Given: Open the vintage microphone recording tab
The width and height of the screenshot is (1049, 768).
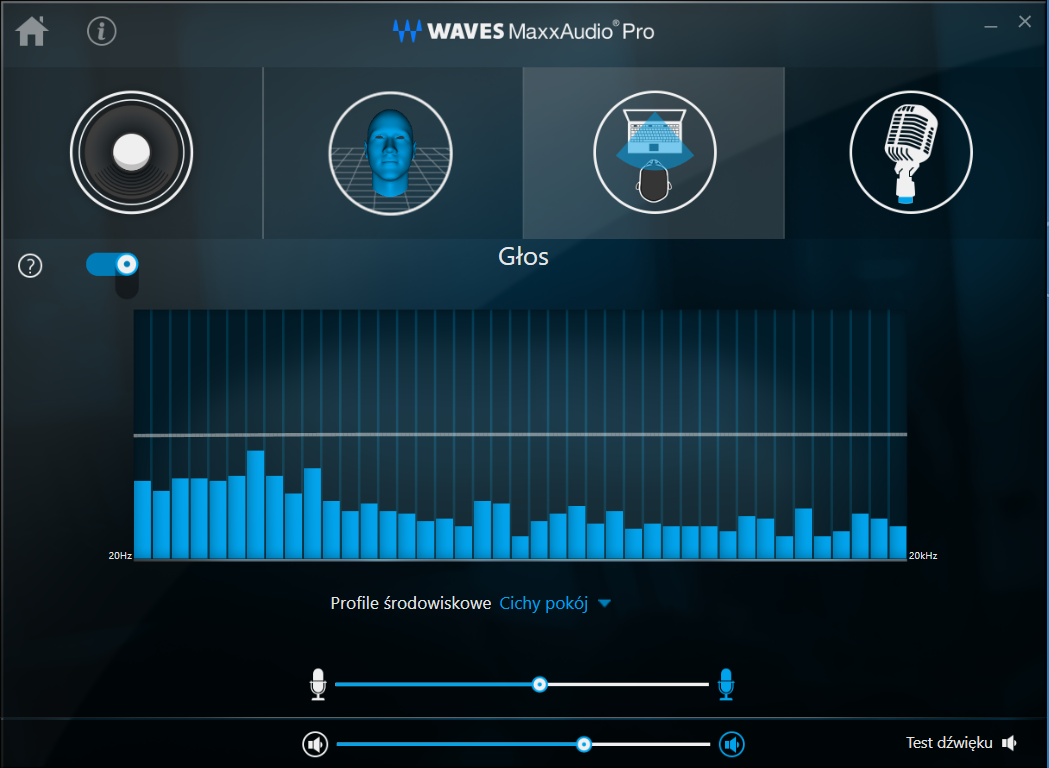Looking at the screenshot, I should (911, 153).
